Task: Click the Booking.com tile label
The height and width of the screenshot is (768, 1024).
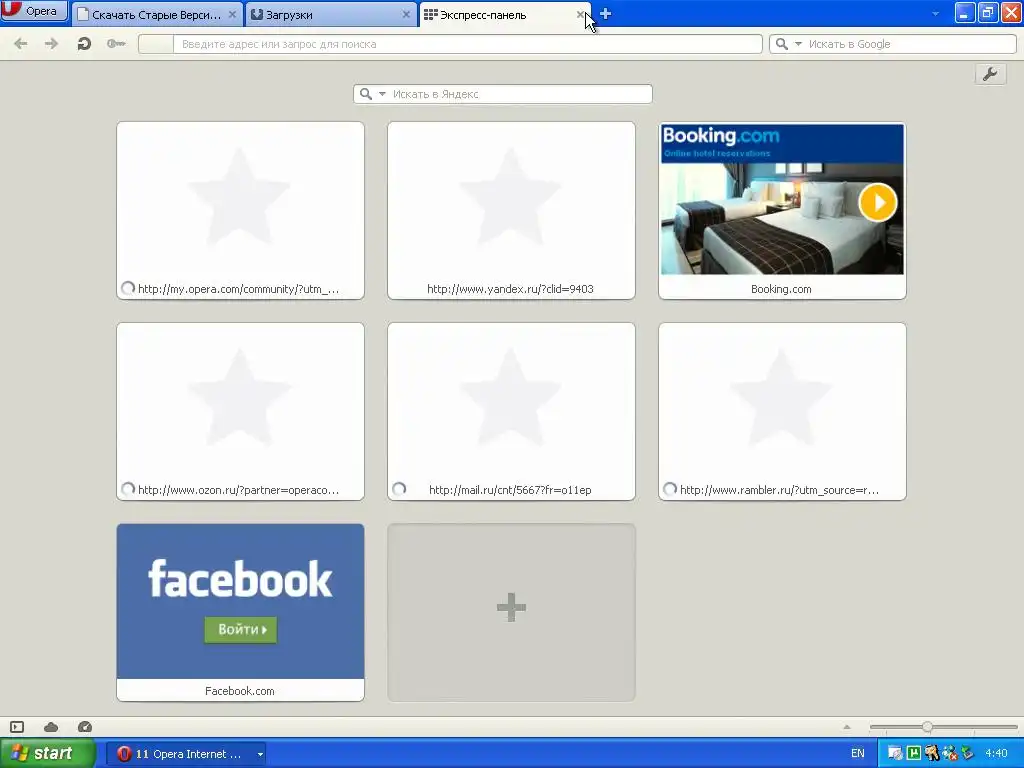Action: point(781,289)
